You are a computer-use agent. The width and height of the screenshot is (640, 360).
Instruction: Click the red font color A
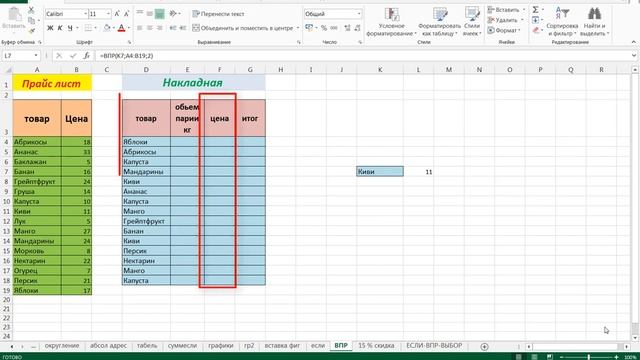click(x=121, y=28)
